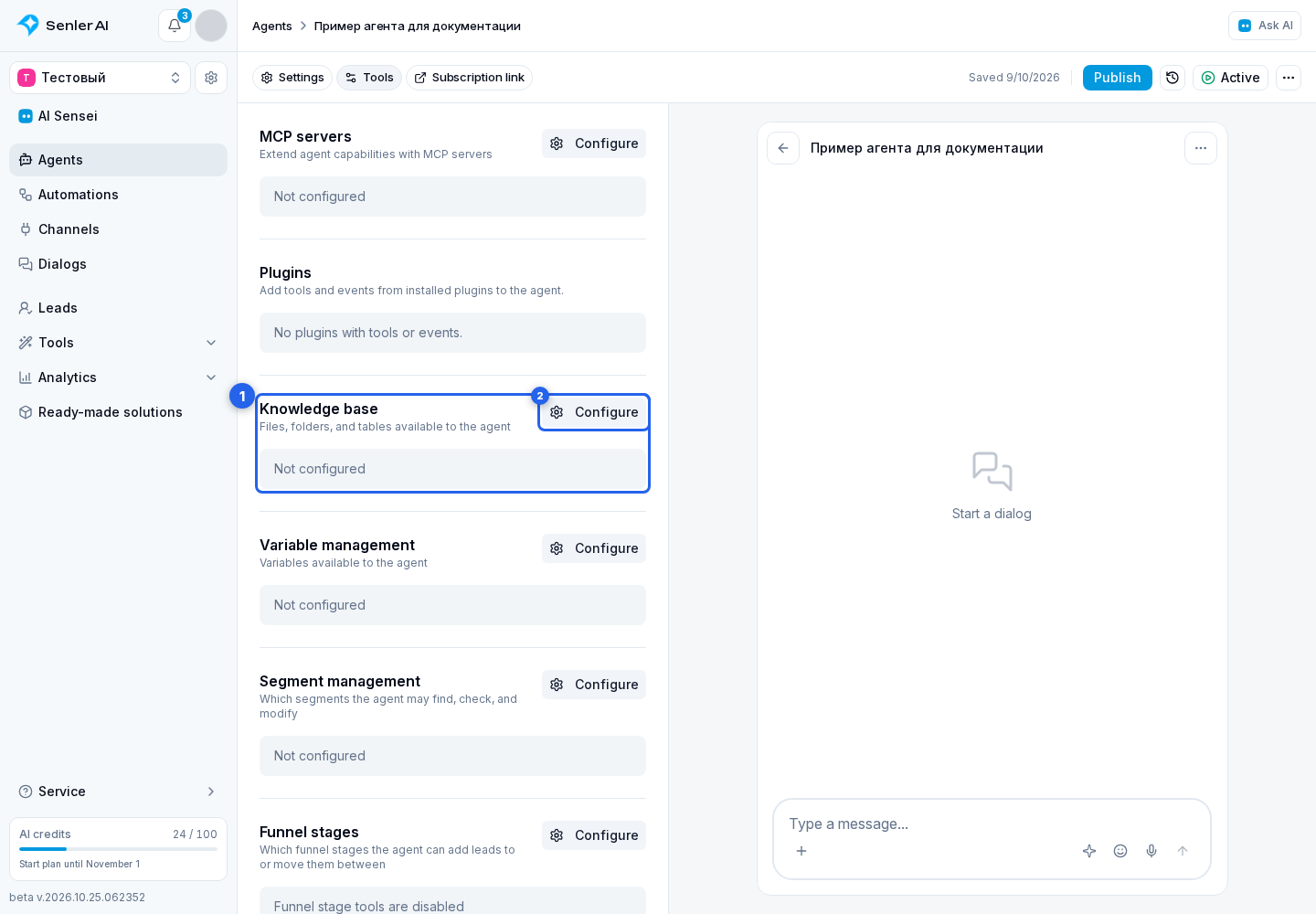This screenshot has height=914, width=1316.
Task: Configure Variable management
Action: (x=594, y=548)
